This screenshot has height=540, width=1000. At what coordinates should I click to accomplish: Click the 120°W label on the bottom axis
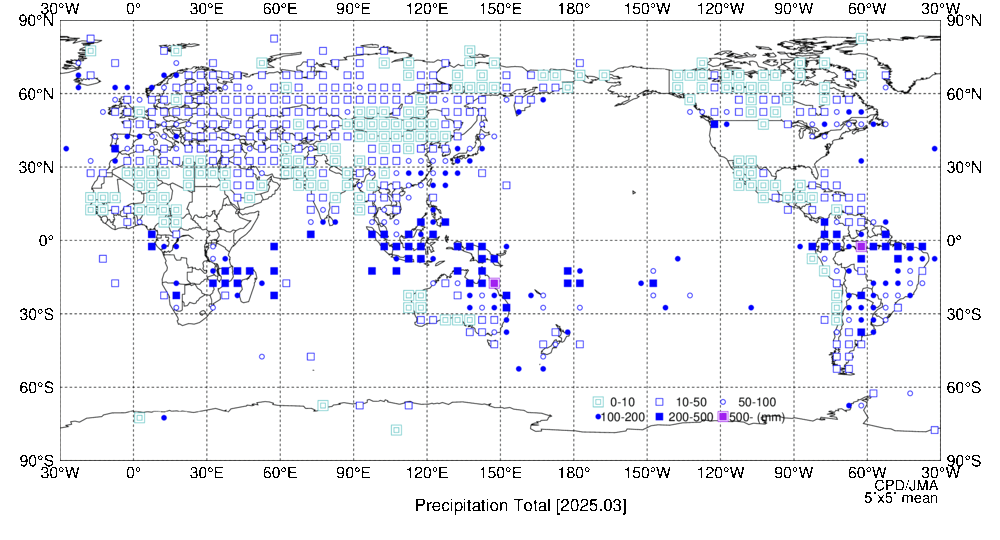720,473
